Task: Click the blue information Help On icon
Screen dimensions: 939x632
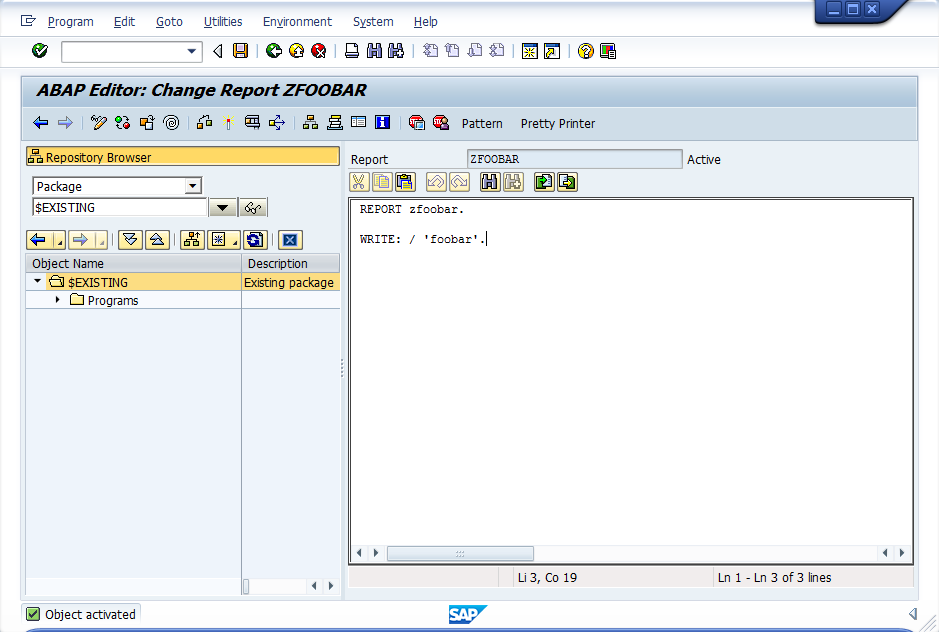Action: click(382, 122)
